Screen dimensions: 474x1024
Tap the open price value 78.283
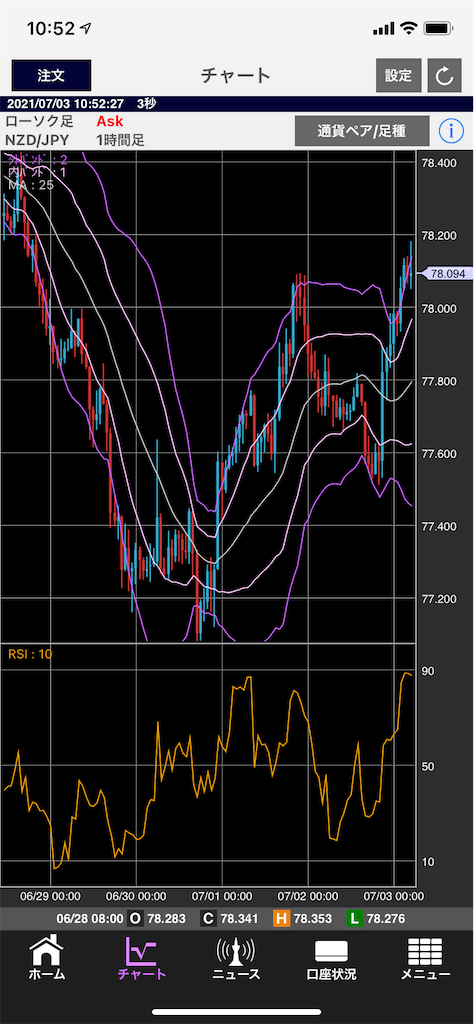[166, 919]
